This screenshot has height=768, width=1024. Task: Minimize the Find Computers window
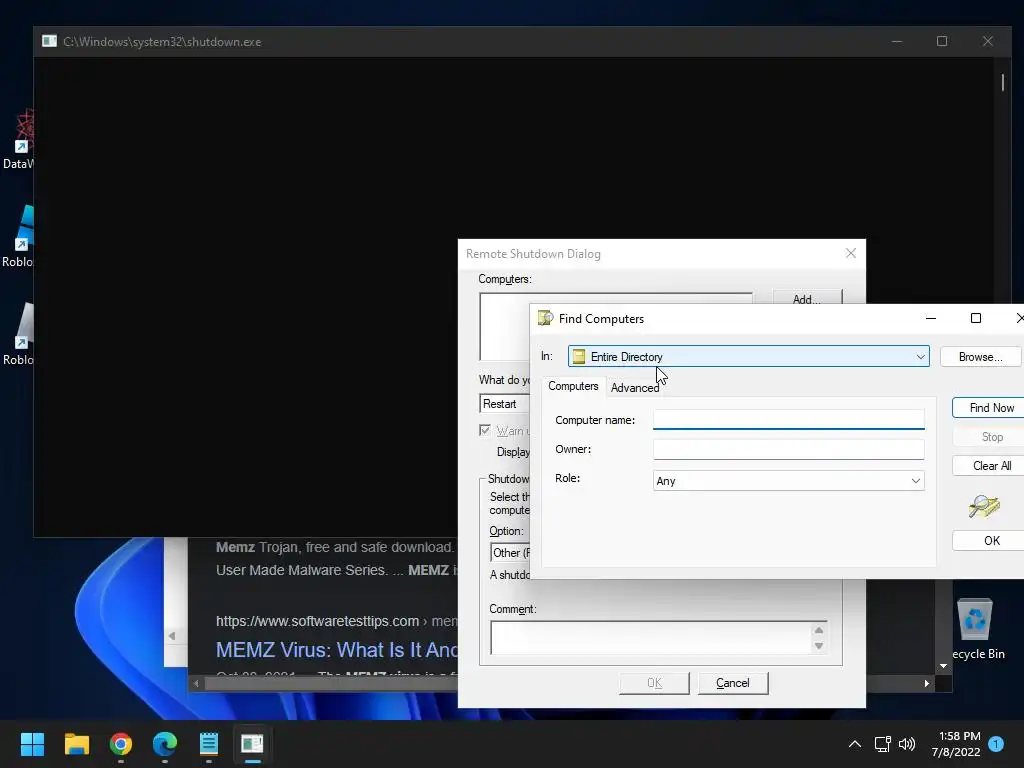(x=931, y=318)
